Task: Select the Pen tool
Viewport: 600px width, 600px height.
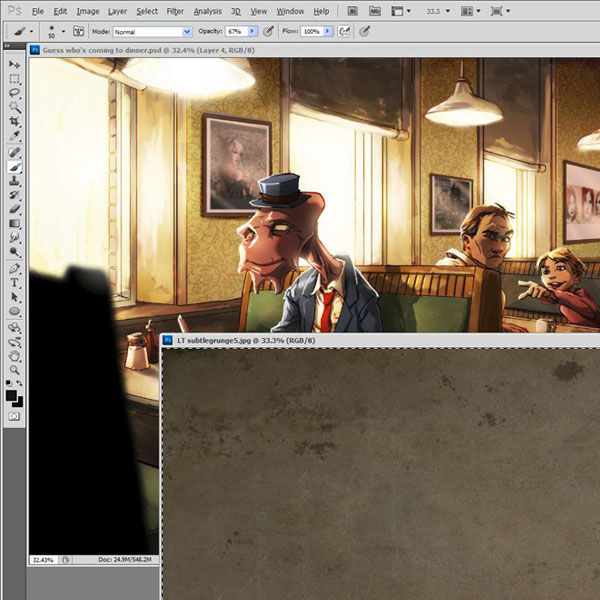Action: [15, 269]
